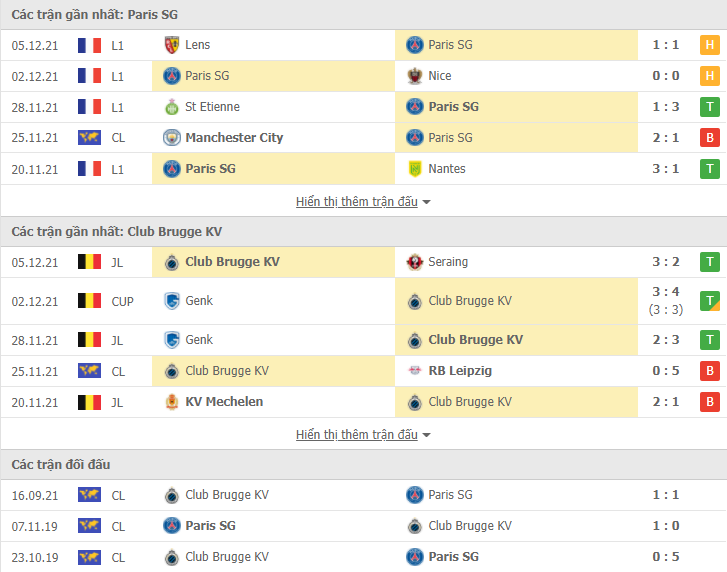Click dropdown arrow beside Paris SG show-more link
The width and height of the screenshot is (727, 572).
tap(427, 202)
